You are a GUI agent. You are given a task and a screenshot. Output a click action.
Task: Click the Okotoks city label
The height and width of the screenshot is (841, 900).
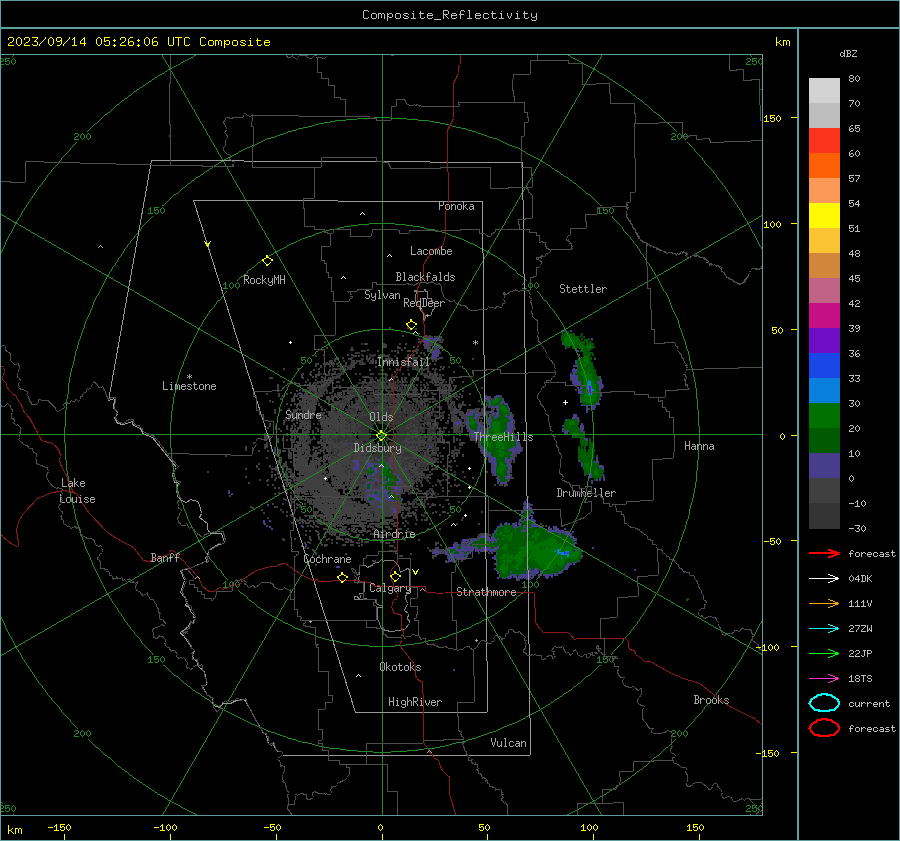click(x=400, y=667)
